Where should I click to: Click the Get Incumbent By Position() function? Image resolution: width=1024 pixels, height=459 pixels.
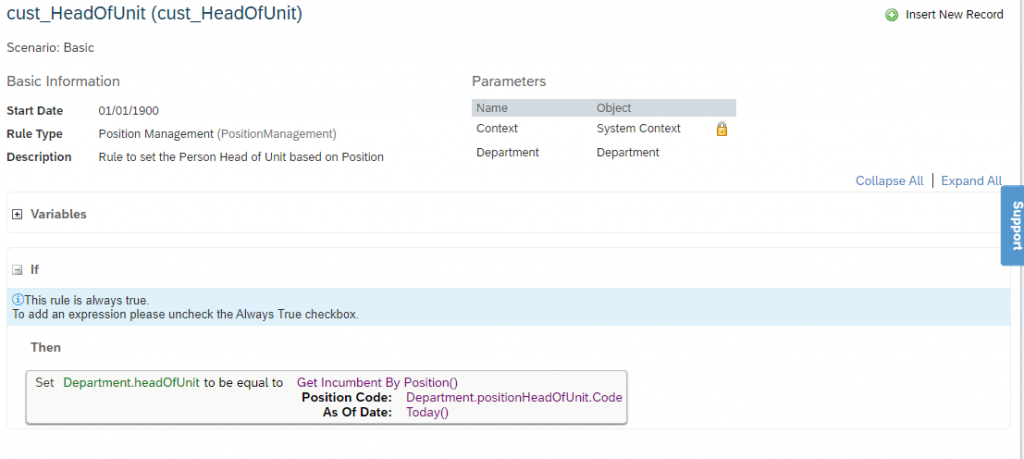[377, 383]
